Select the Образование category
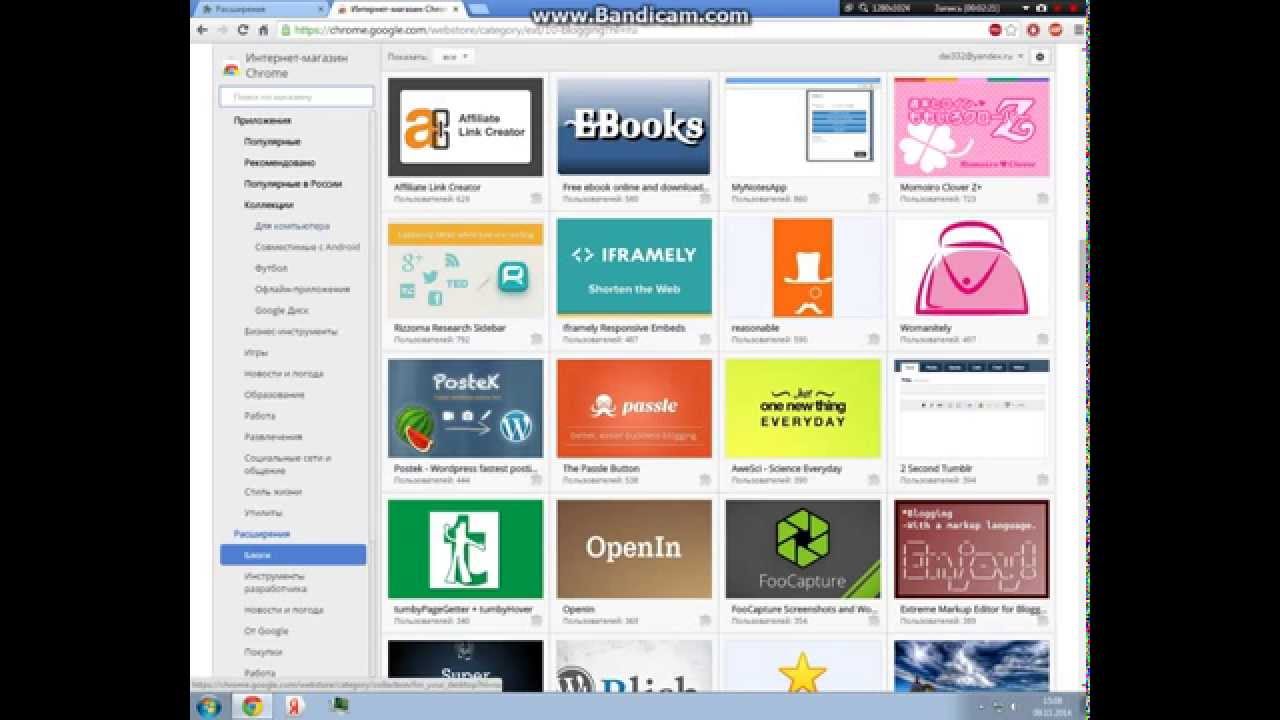The height and width of the screenshot is (720, 1280). point(274,394)
